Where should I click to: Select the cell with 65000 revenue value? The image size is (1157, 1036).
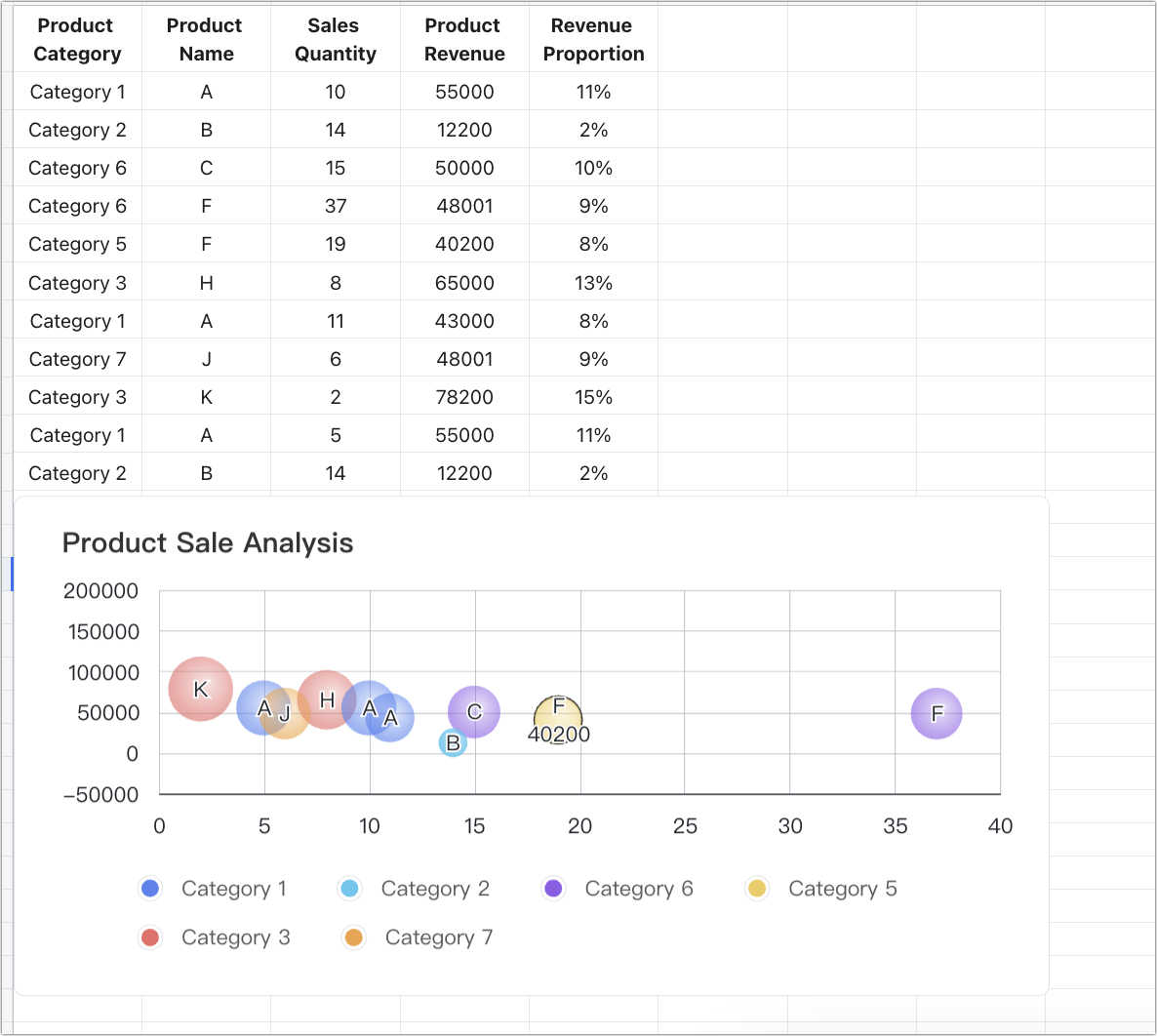(464, 283)
